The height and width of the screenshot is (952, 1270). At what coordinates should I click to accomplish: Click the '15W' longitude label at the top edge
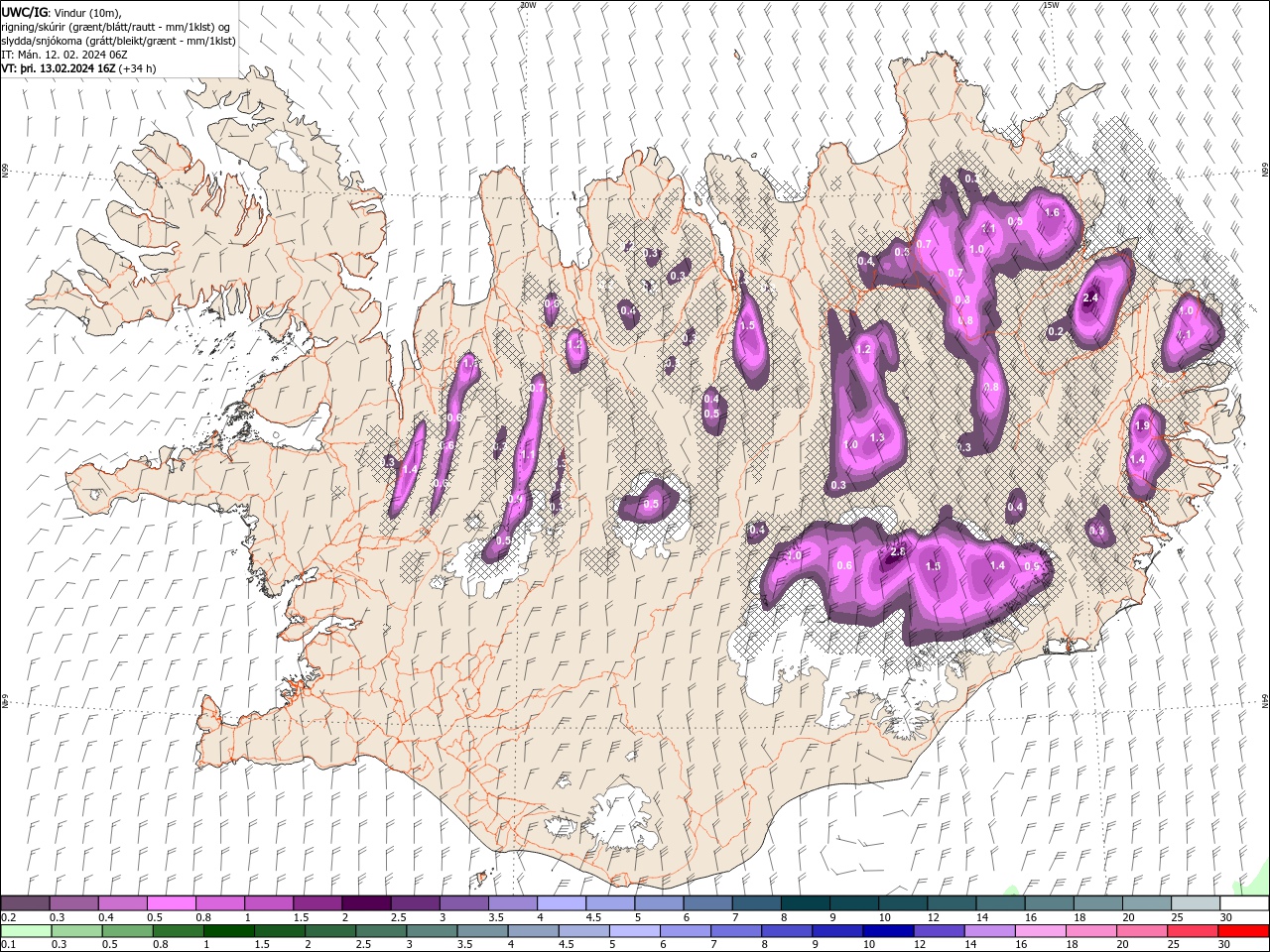click(x=1051, y=5)
